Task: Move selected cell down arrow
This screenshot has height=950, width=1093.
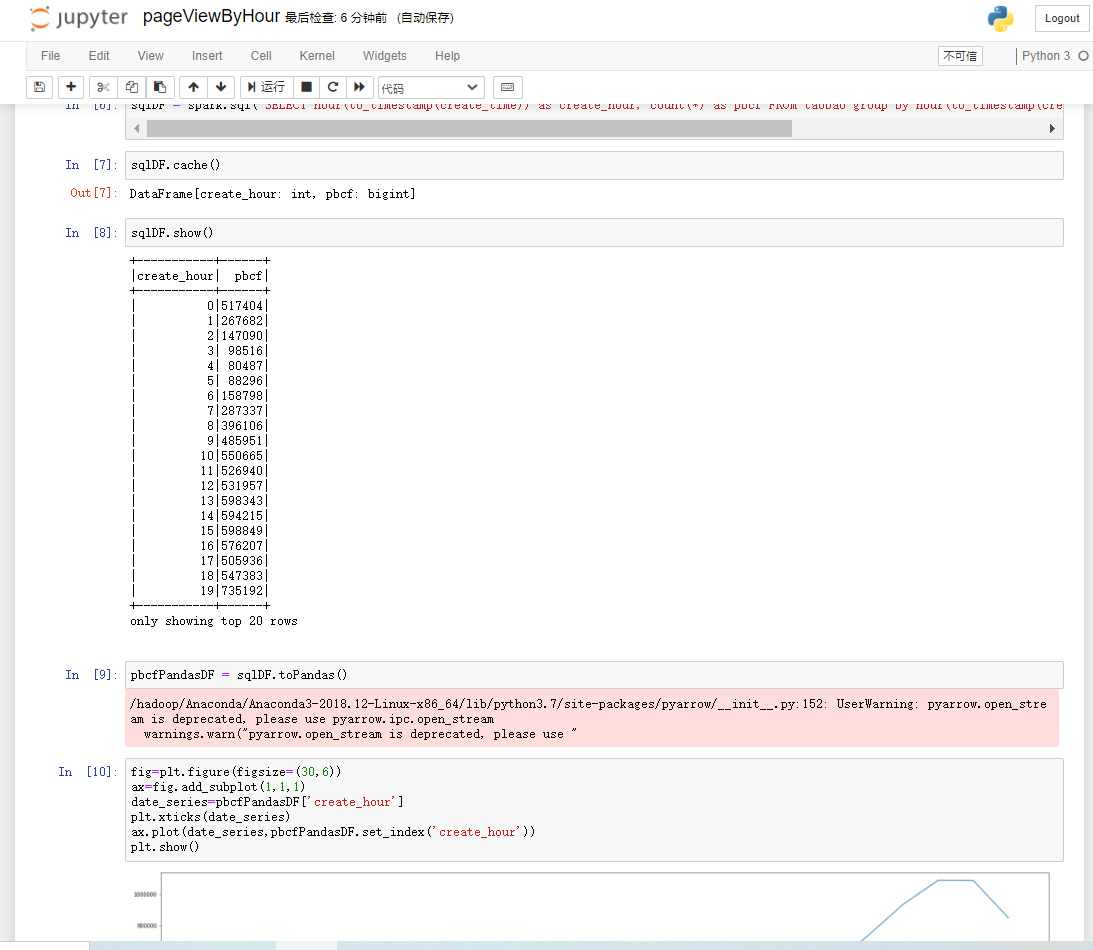Action: [221, 87]
